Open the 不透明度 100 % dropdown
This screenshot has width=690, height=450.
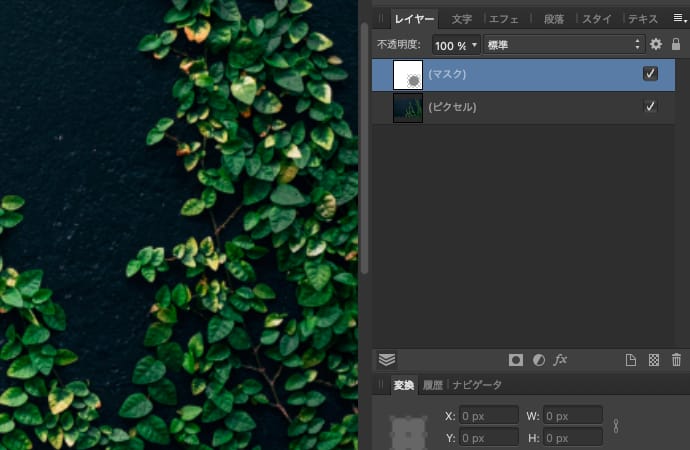(x=456, y=45)
